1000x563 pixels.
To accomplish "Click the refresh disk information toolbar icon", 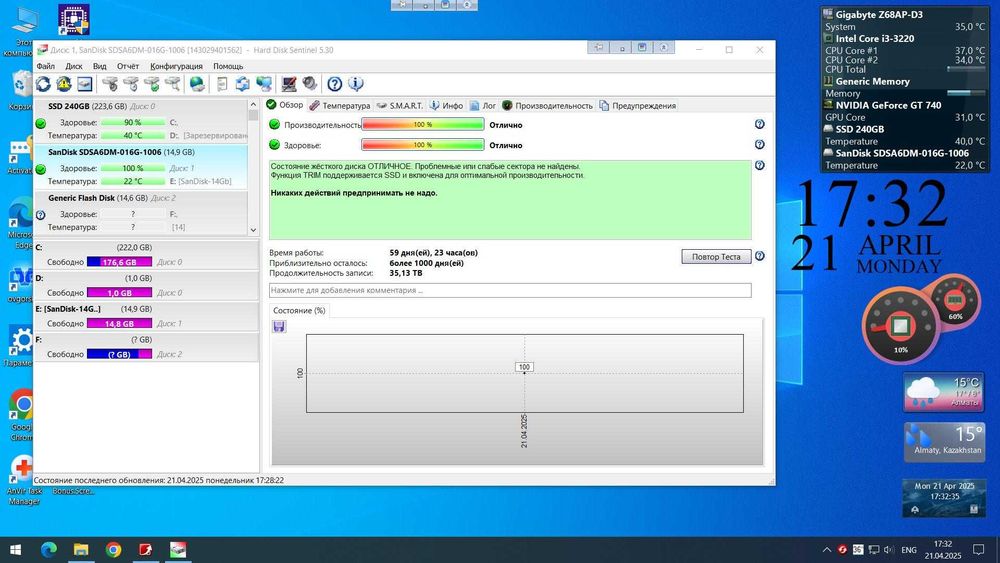I will coord(43,84).
